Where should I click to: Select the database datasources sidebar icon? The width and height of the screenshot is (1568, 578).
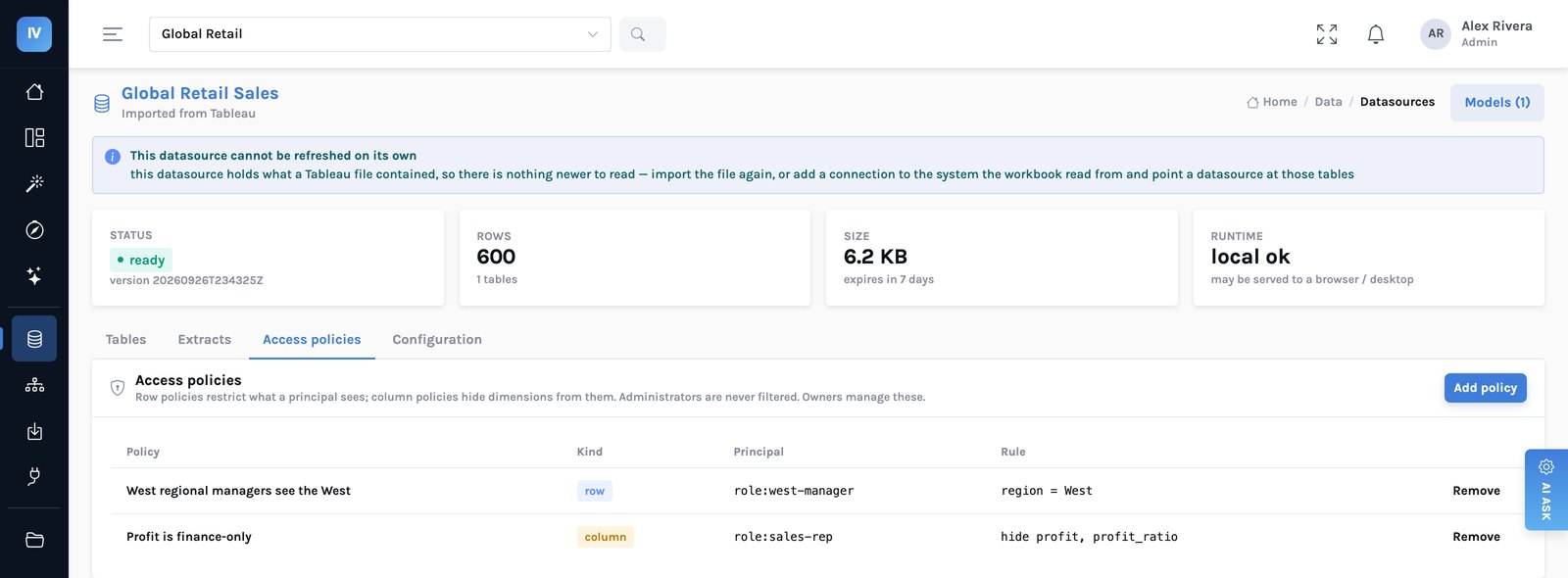coord(34,339)
